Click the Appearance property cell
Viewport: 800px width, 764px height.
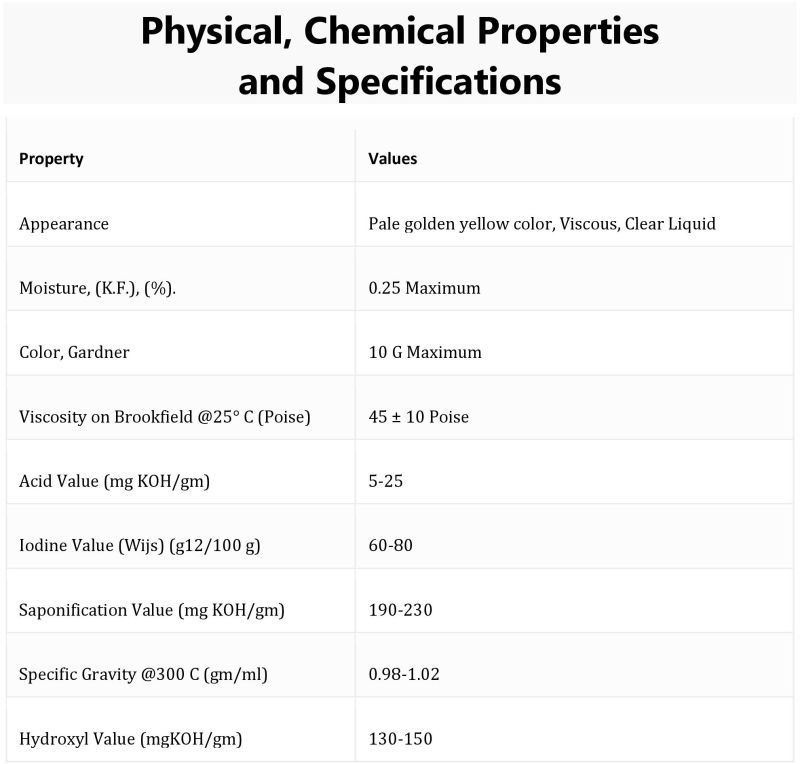click(x=64, y=224)
